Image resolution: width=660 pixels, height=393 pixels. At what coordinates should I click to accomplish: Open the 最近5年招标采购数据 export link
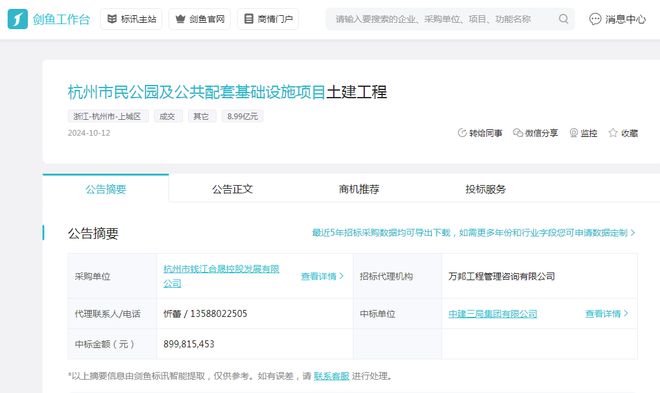point(474,233)
